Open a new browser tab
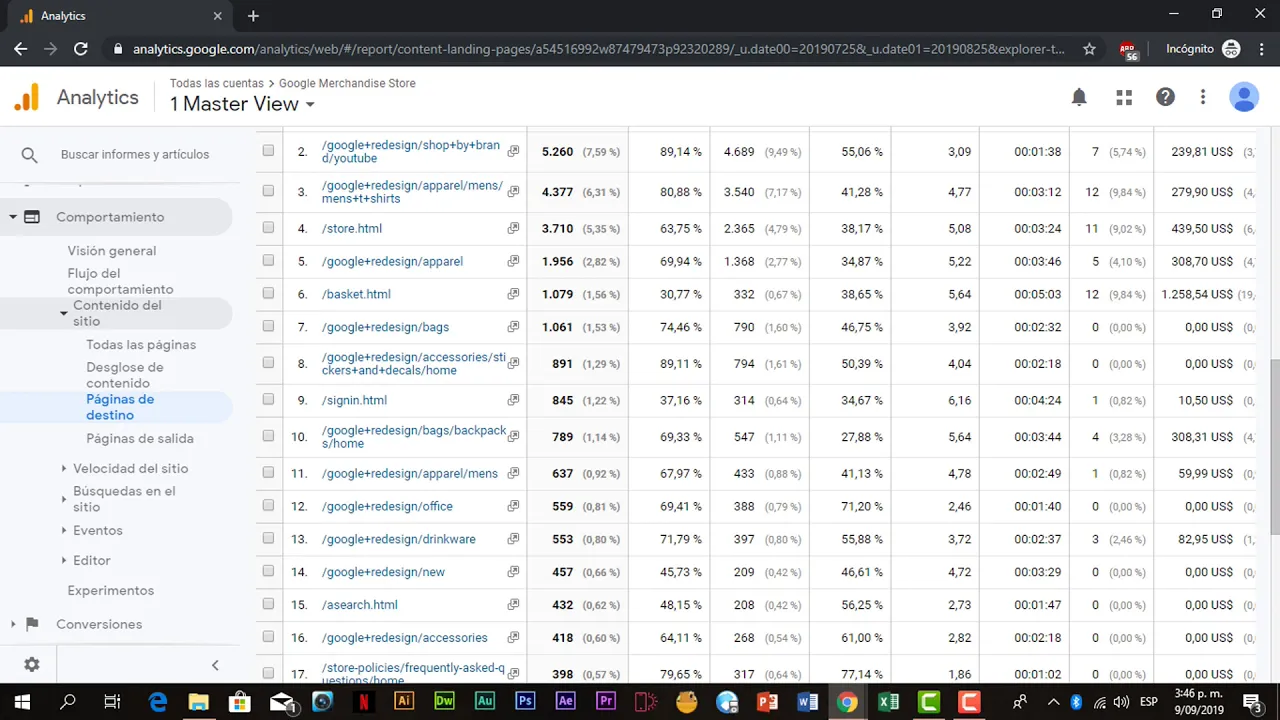Screen dimensions: 1280x720 (253, 16)
